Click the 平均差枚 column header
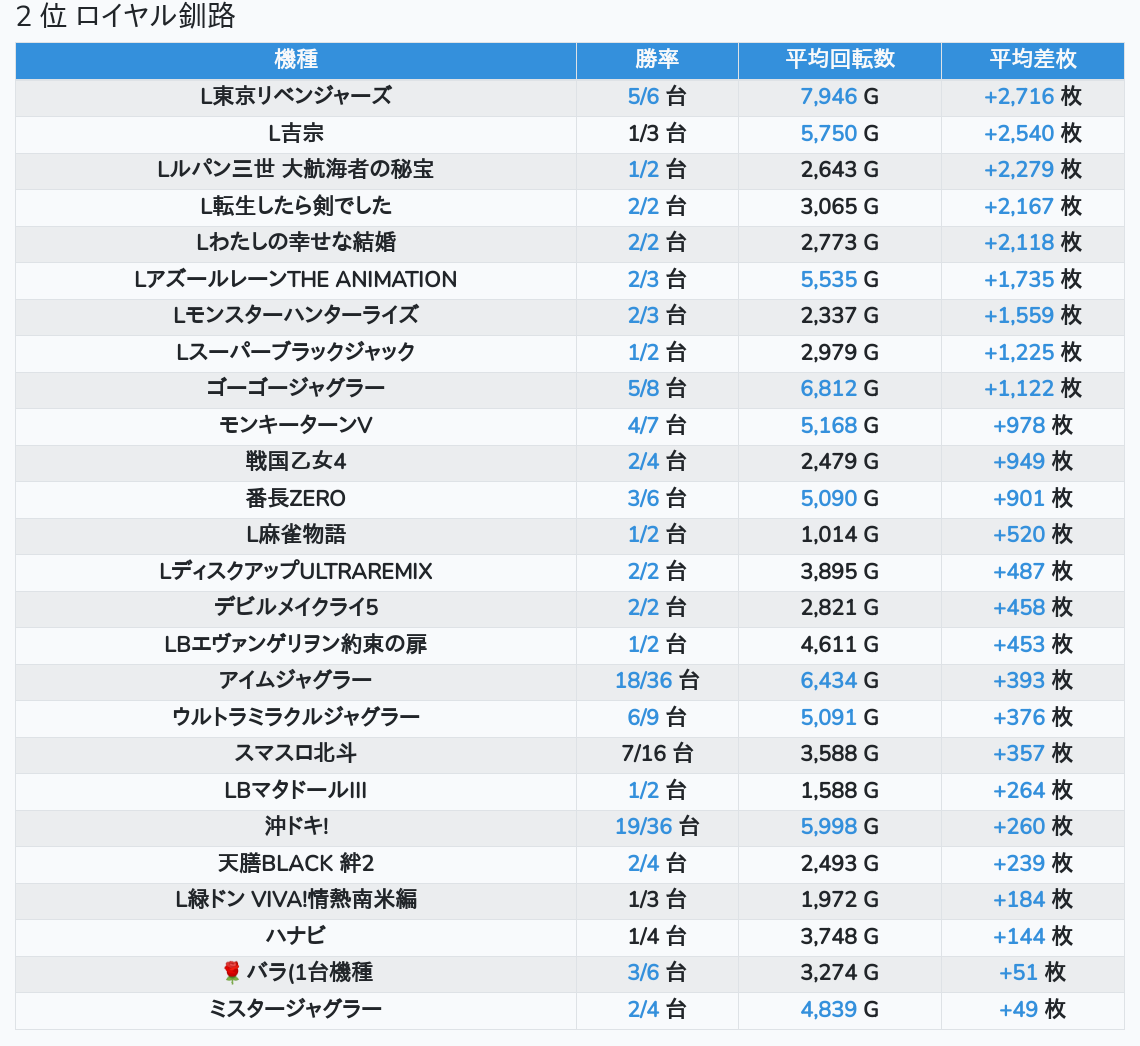 [1032, 60]
